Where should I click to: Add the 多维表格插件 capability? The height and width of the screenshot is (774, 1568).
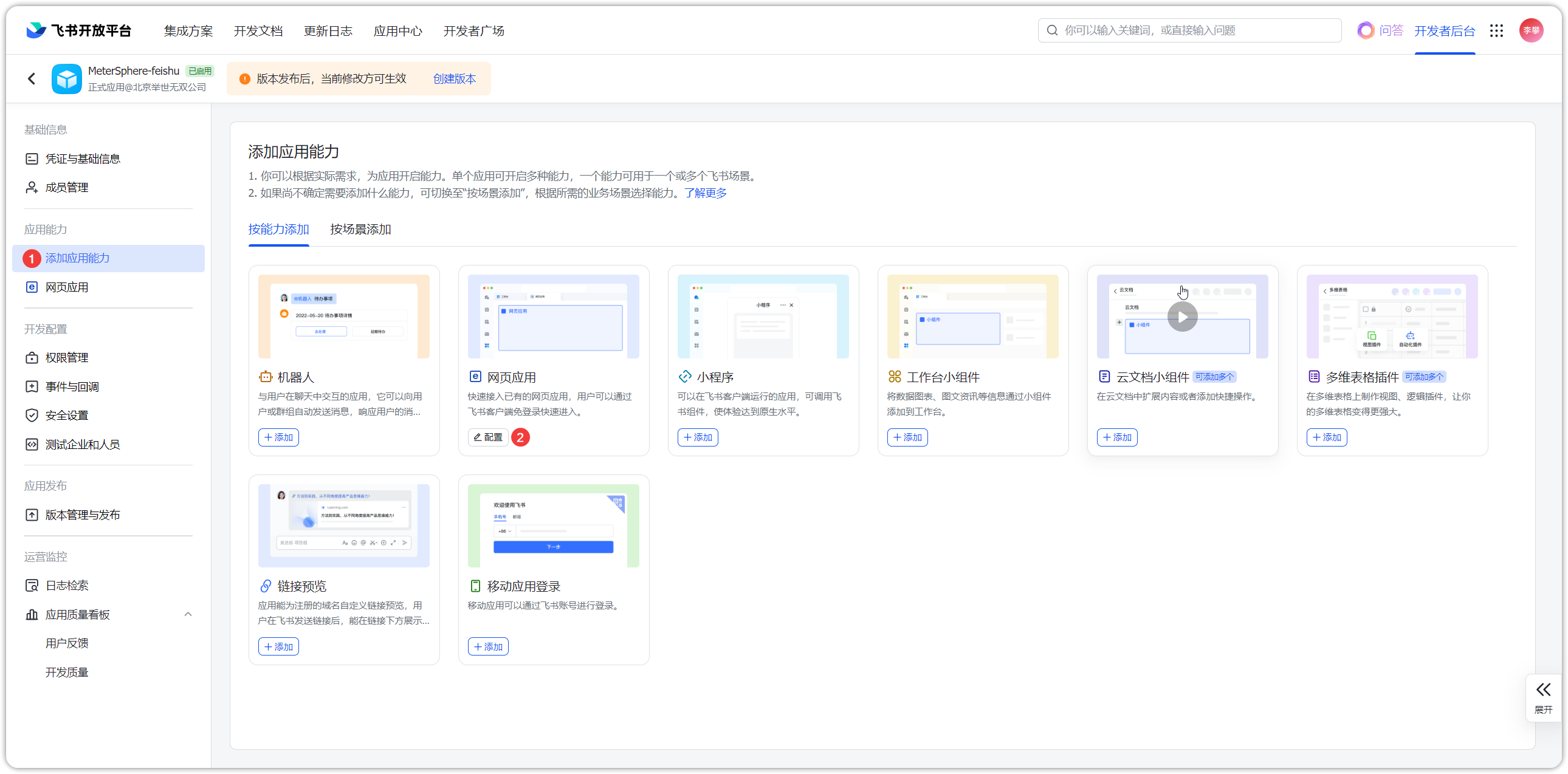[1326, 437]
